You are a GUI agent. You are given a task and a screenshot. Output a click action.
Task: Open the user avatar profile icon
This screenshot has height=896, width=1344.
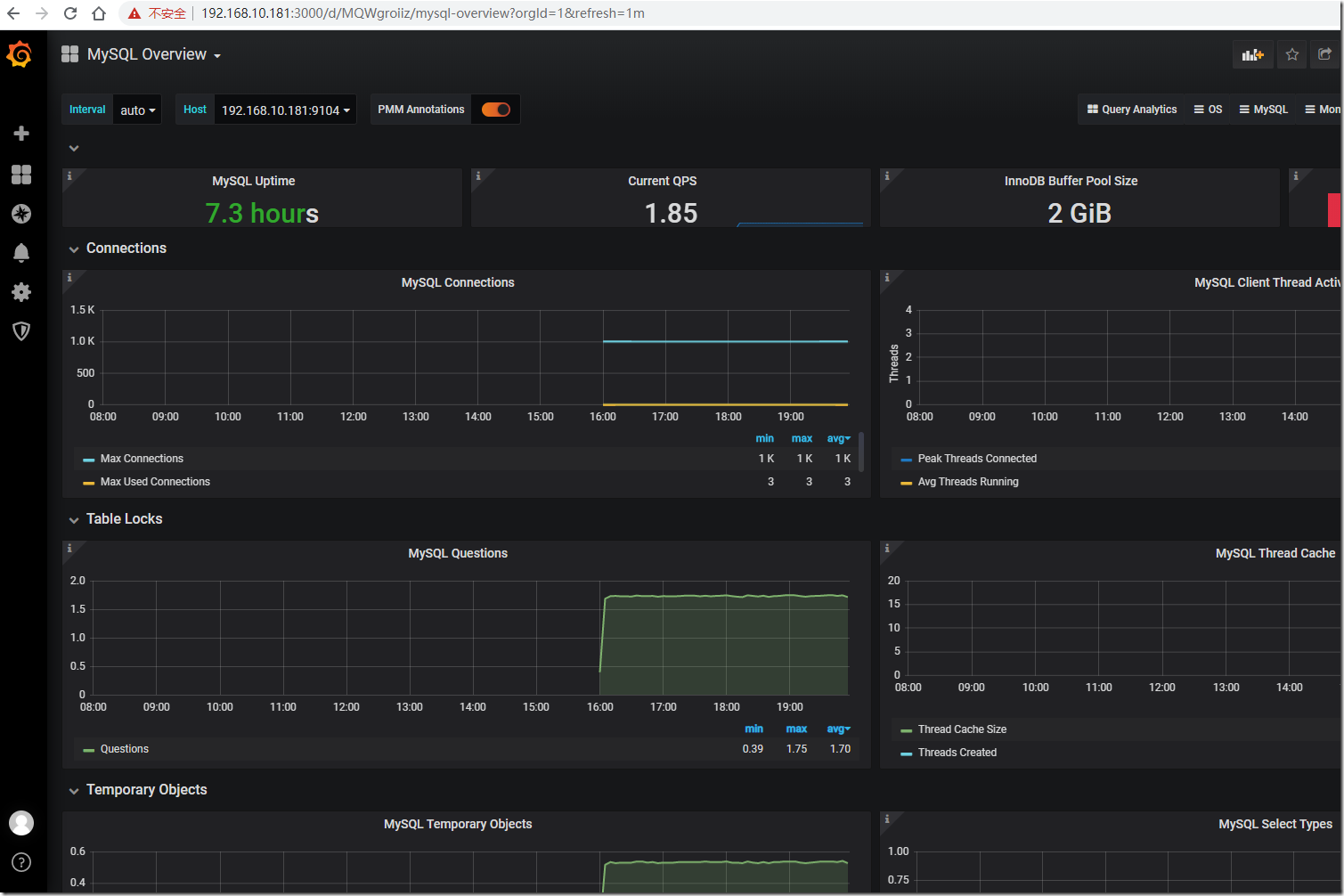(21, 823)
